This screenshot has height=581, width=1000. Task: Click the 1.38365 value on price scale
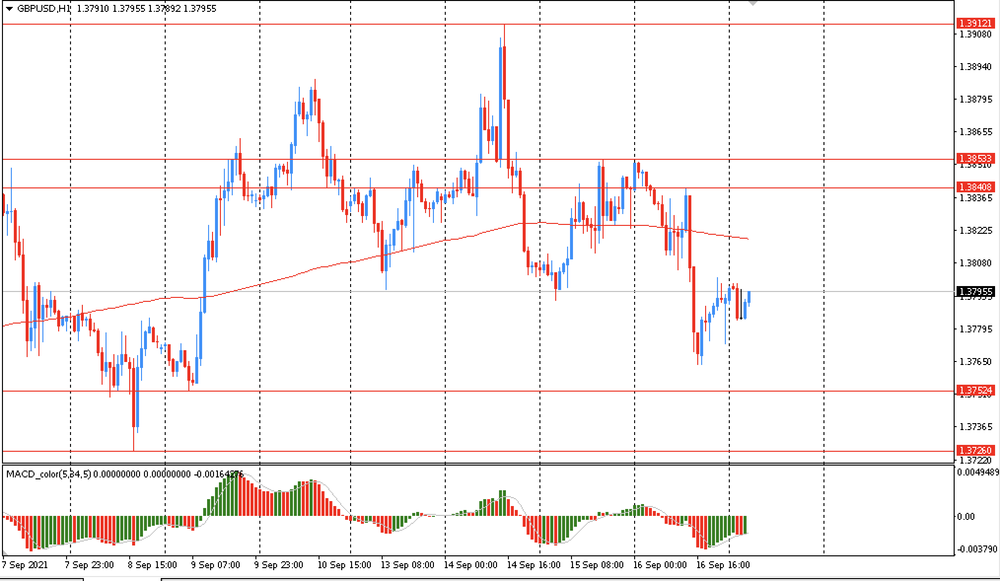coord(976,198)
